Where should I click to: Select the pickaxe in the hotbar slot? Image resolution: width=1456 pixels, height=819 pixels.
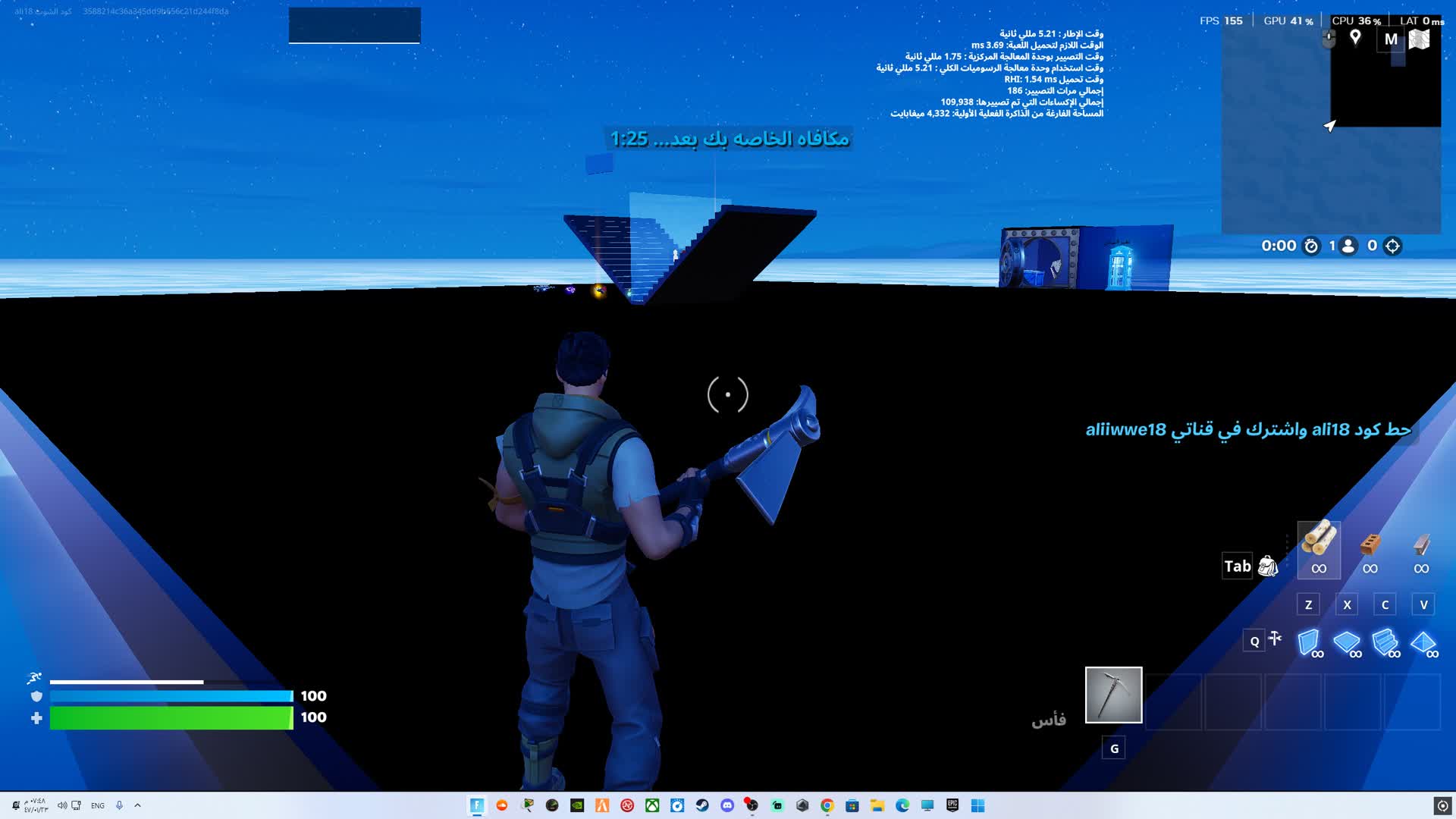click(x=1113, y=696)
